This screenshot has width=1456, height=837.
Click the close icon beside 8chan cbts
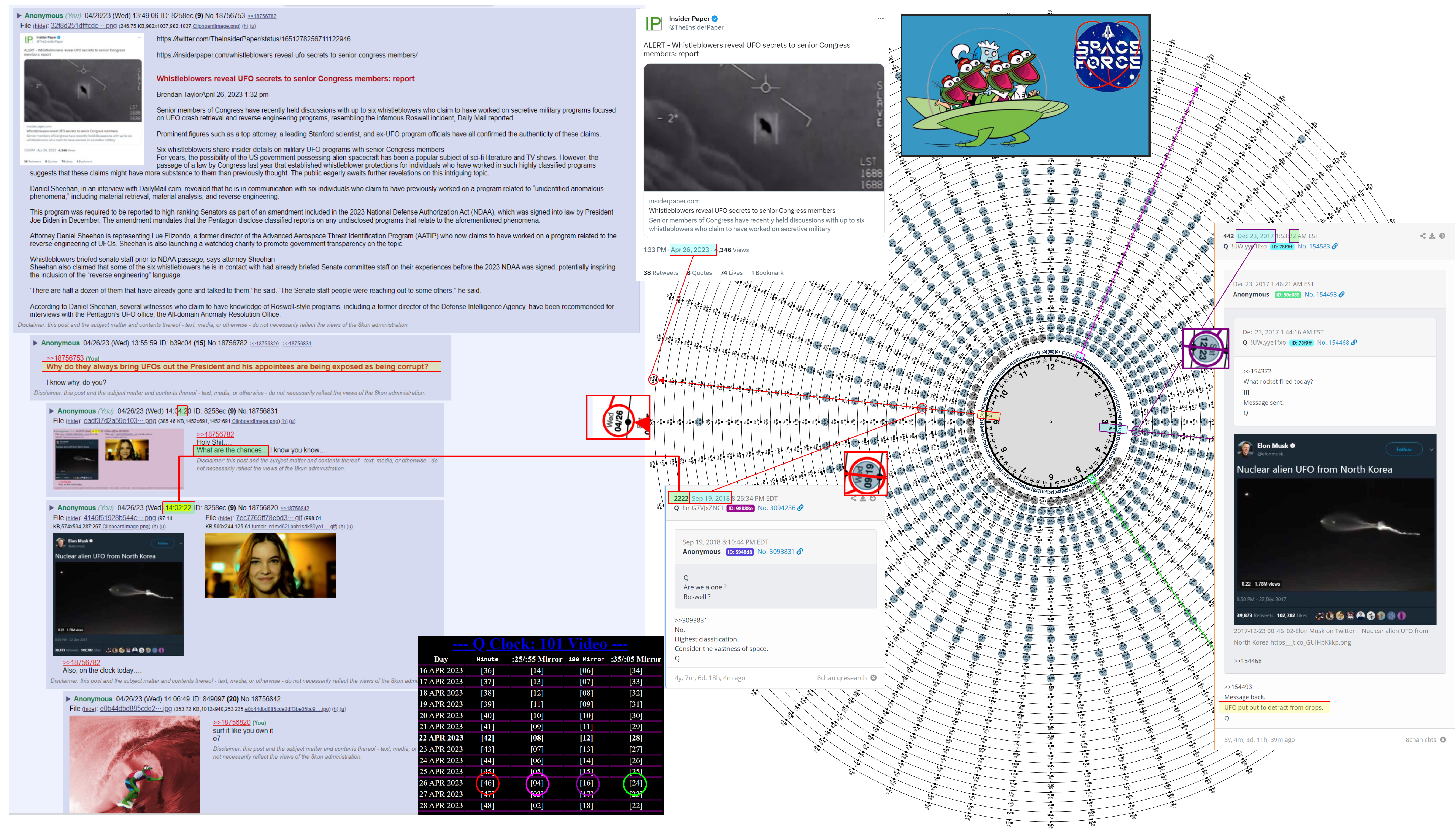[1442, 740]
